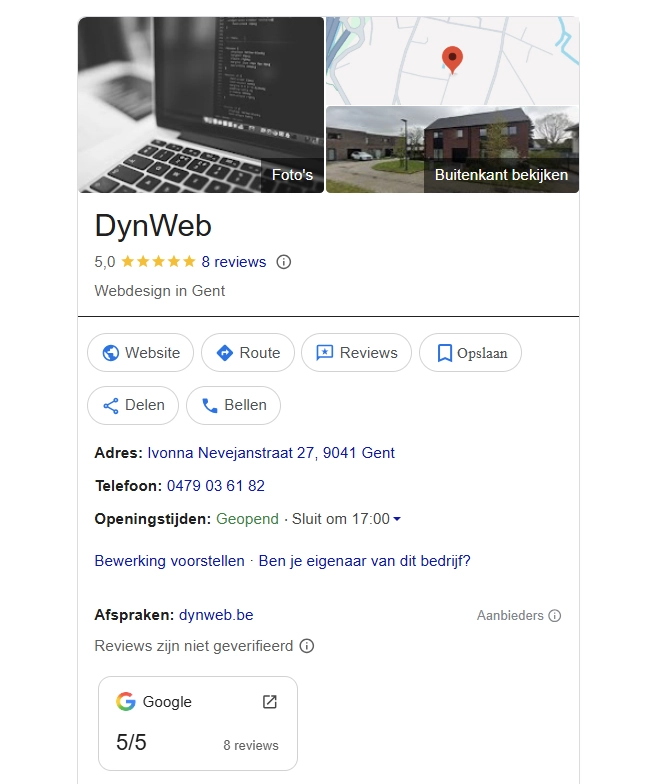Click the Geopend status text

pos(248,519)
